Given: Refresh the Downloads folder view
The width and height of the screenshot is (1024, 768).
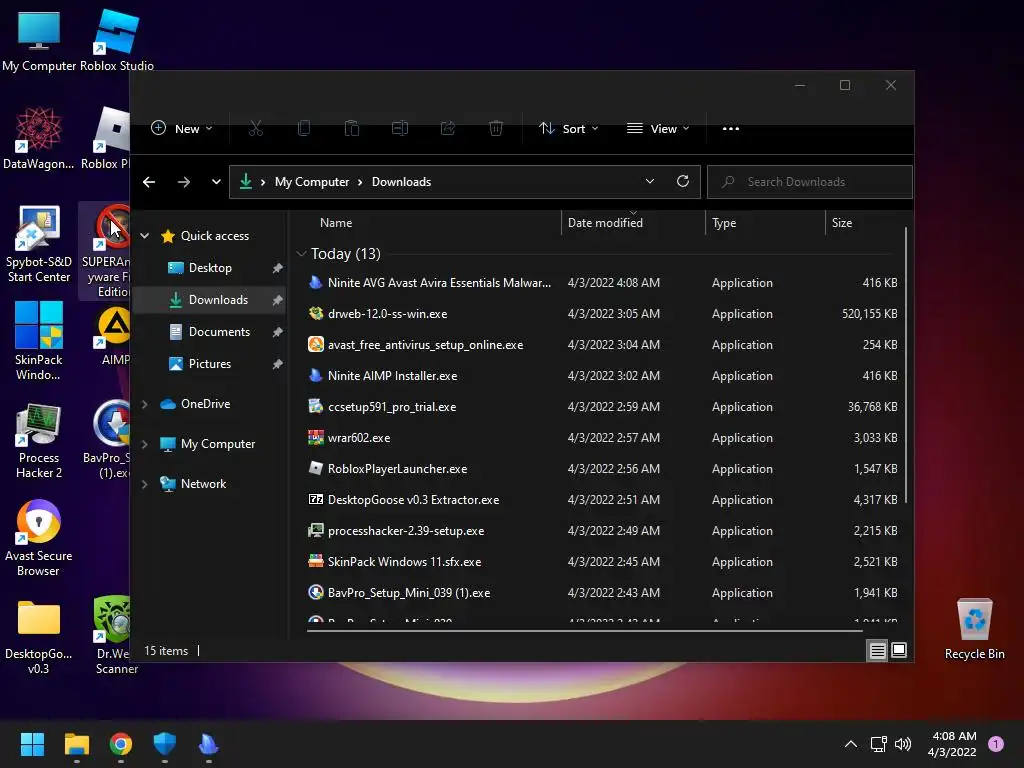Looking at the screenshot, I should (682, 182).
